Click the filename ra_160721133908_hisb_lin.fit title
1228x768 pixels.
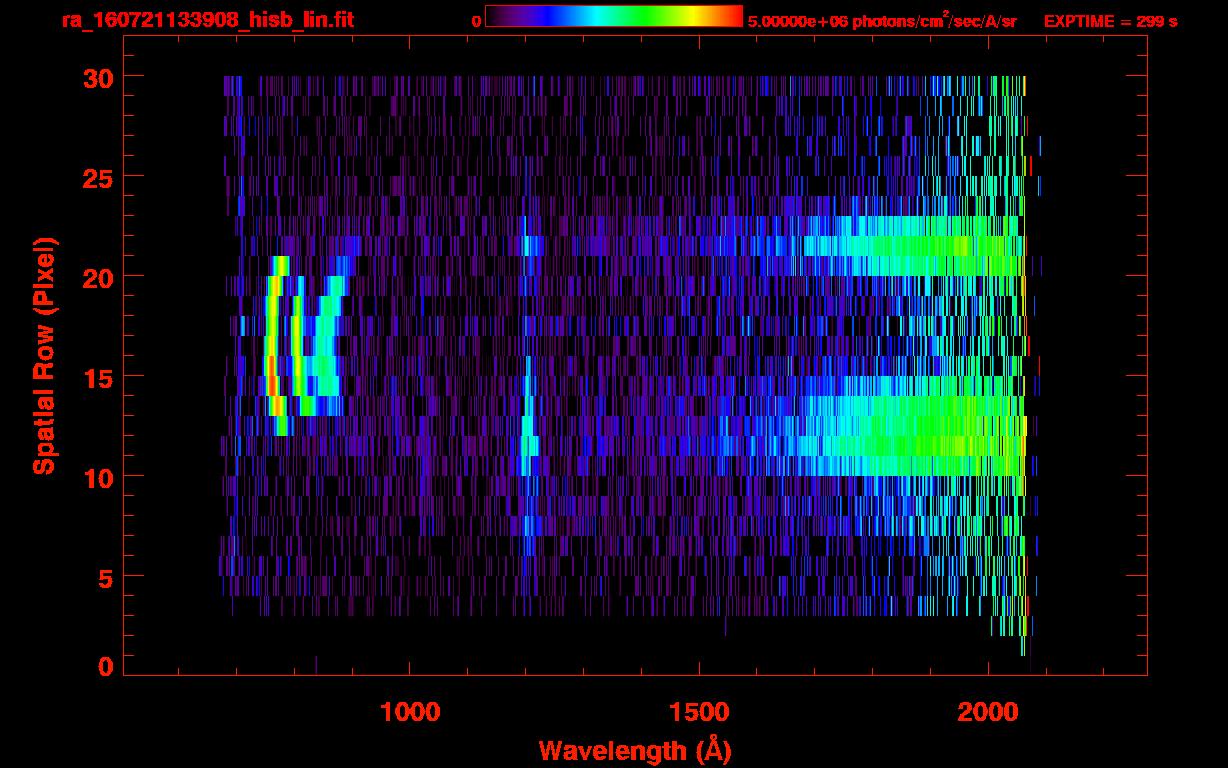(x=207, y=20)
